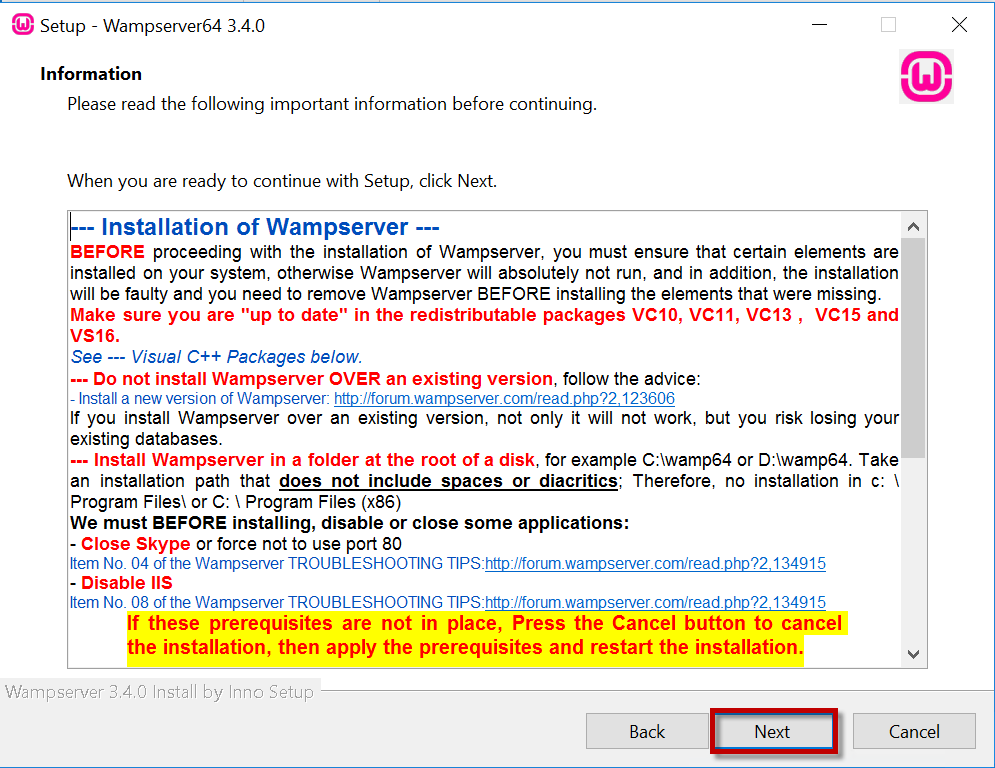Open the Item No. 04 troubleshooting tips link
The width and height of the screenshot is (995, 768).
click(655, 563)
